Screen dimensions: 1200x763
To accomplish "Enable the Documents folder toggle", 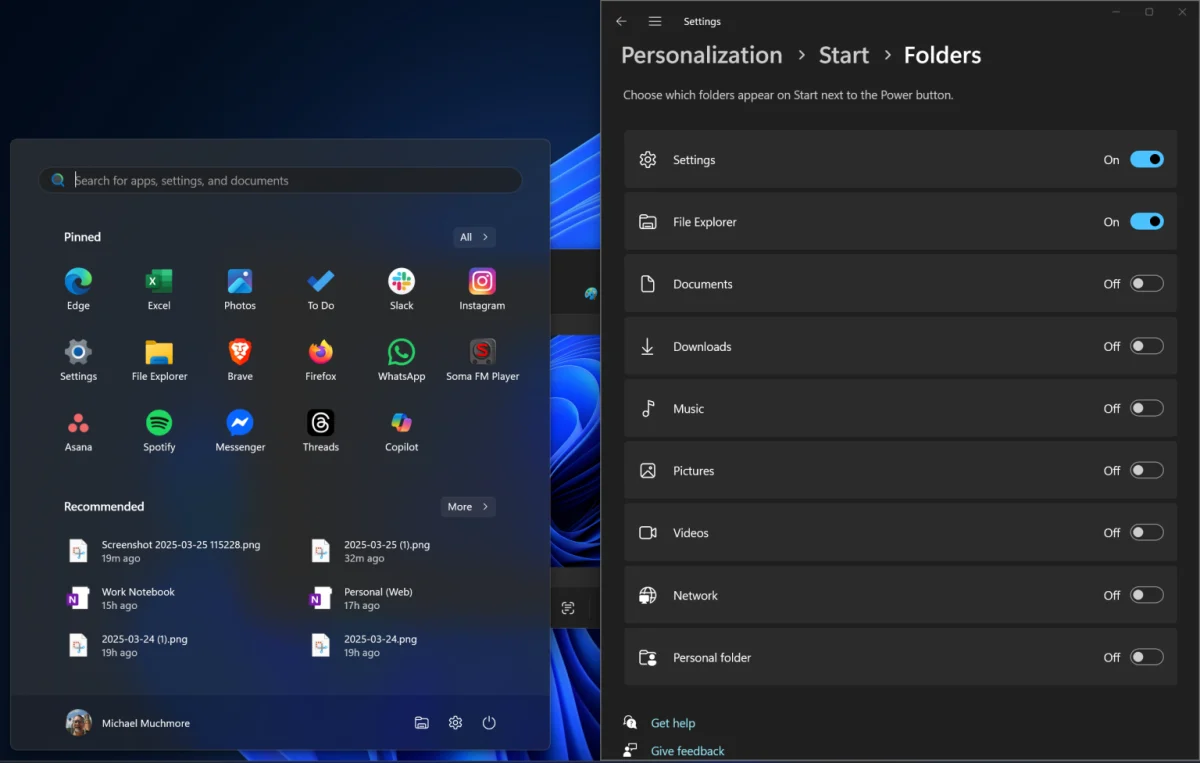I will [1146, 284].
